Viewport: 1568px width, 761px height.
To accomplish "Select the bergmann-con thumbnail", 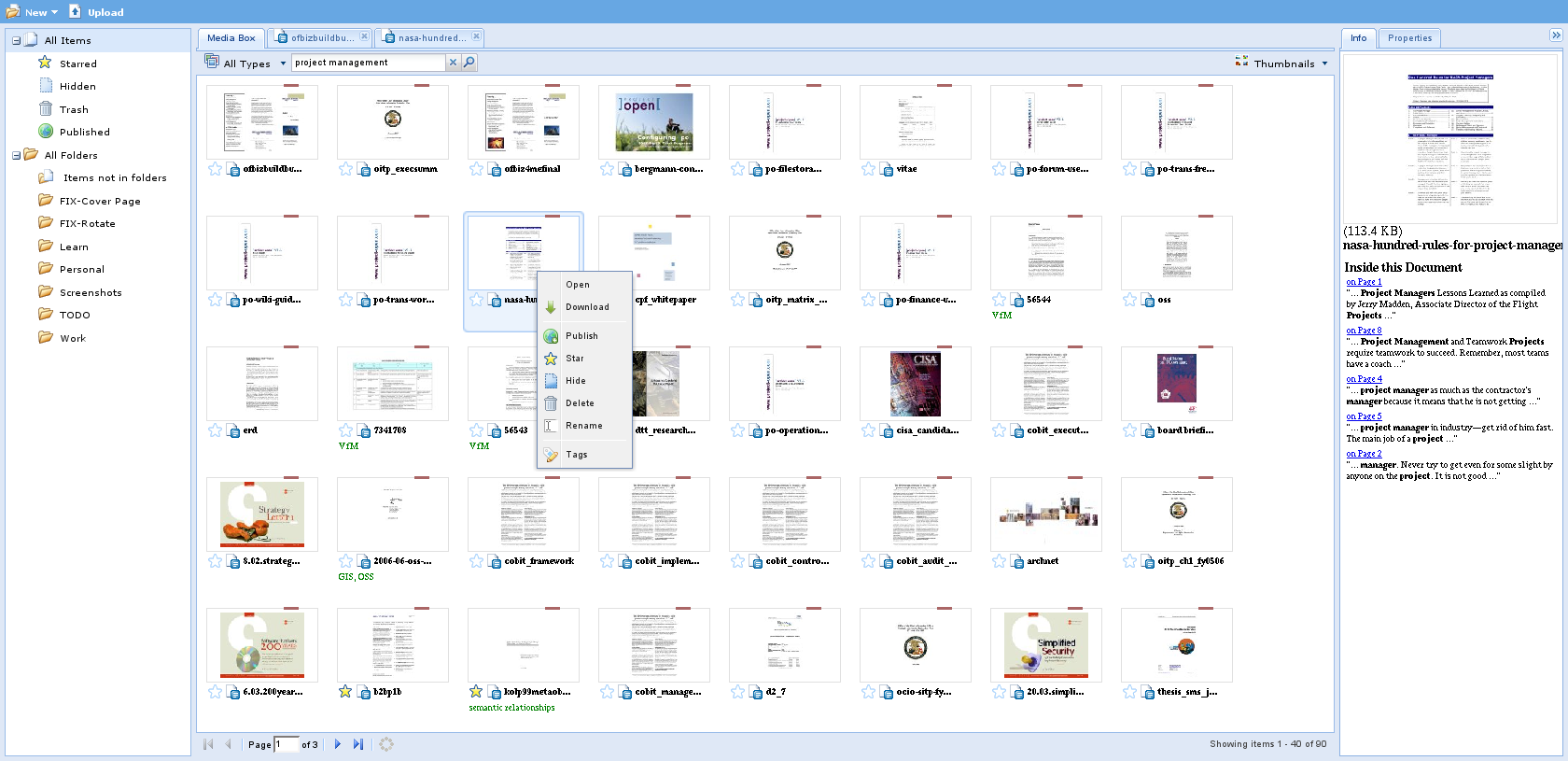I will coord(653,122).
